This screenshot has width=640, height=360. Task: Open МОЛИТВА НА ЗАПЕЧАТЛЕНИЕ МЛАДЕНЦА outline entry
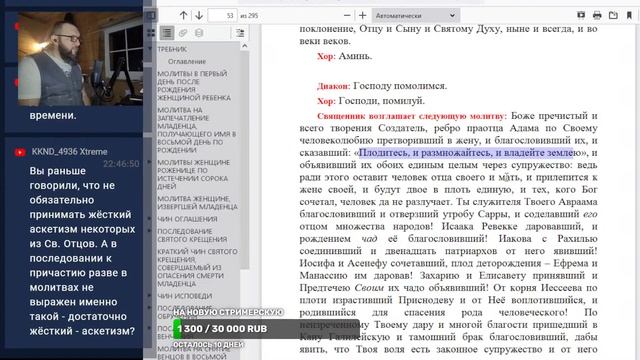197,130
